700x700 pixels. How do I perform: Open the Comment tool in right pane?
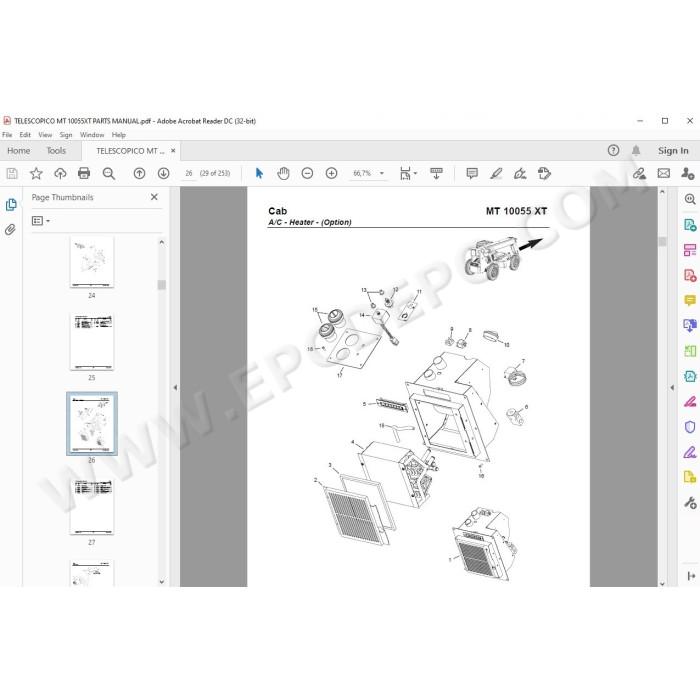point(690,300)
